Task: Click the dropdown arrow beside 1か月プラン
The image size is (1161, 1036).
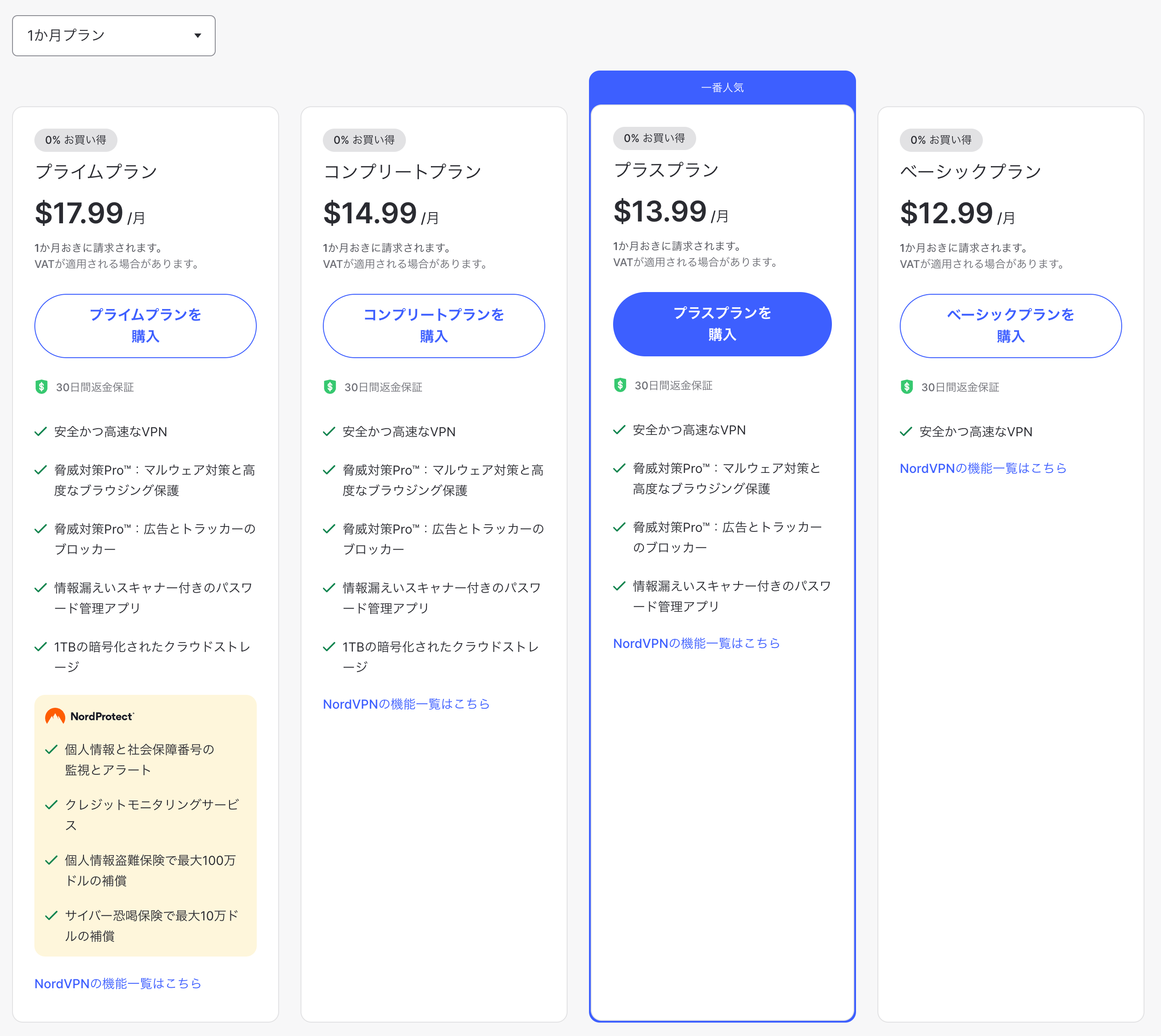Action: pos(197,35)
